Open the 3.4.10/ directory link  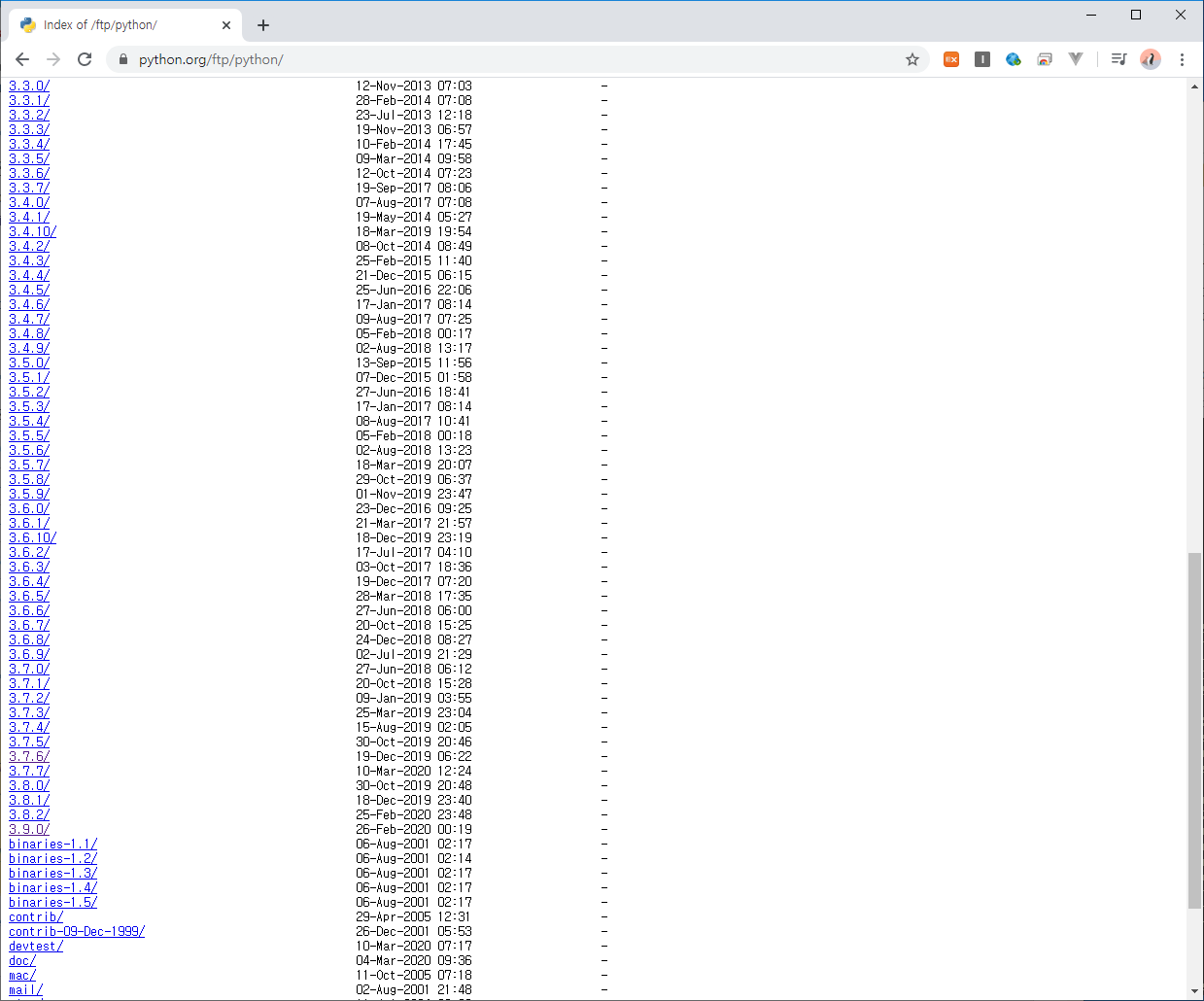click(x=33, y=231)
